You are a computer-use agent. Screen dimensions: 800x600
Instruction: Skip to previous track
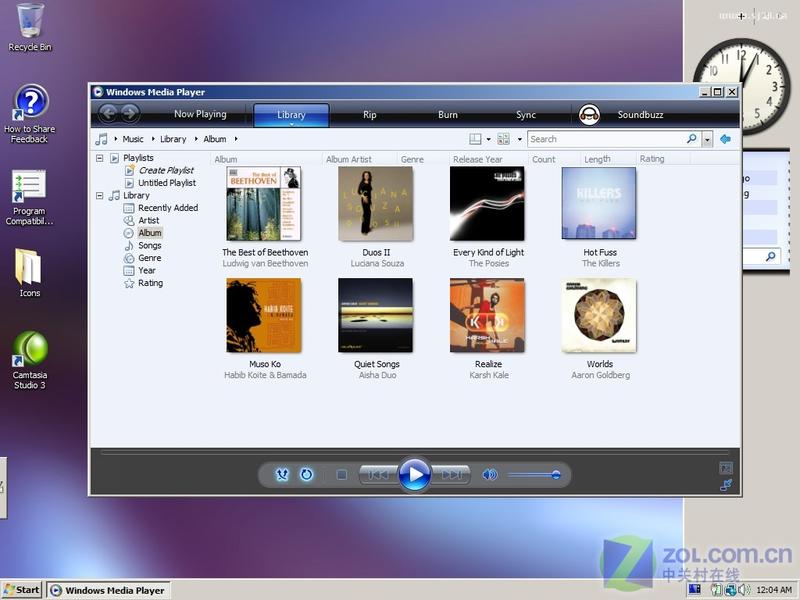click(378, 475)
